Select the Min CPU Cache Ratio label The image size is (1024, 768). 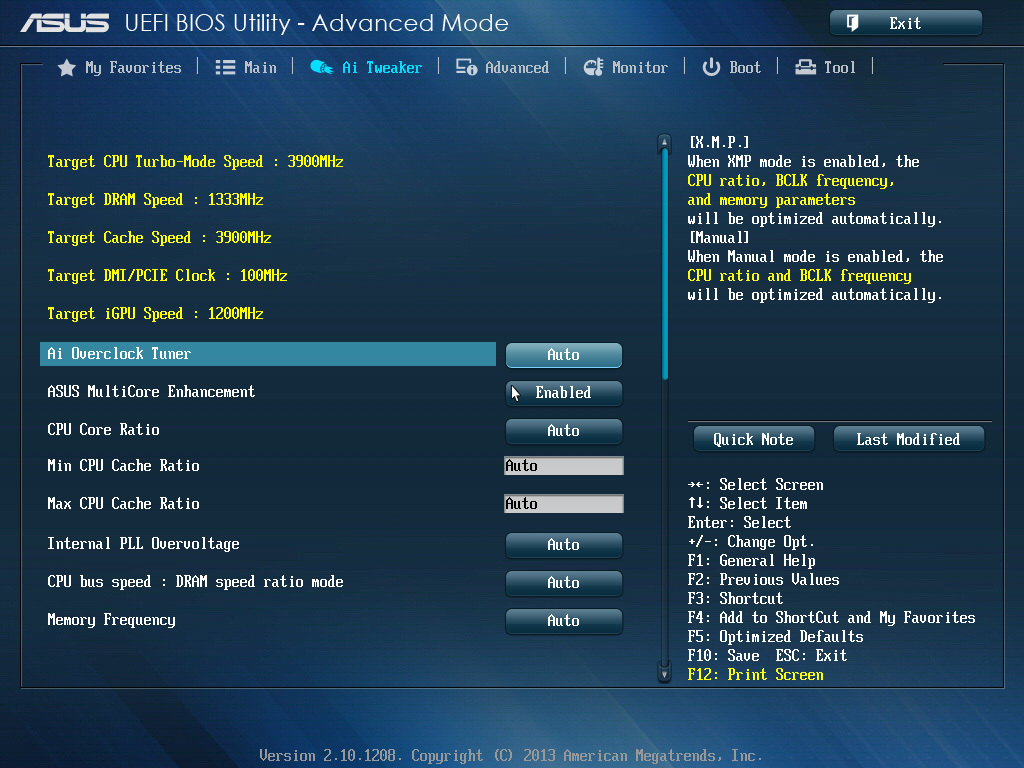123,466
